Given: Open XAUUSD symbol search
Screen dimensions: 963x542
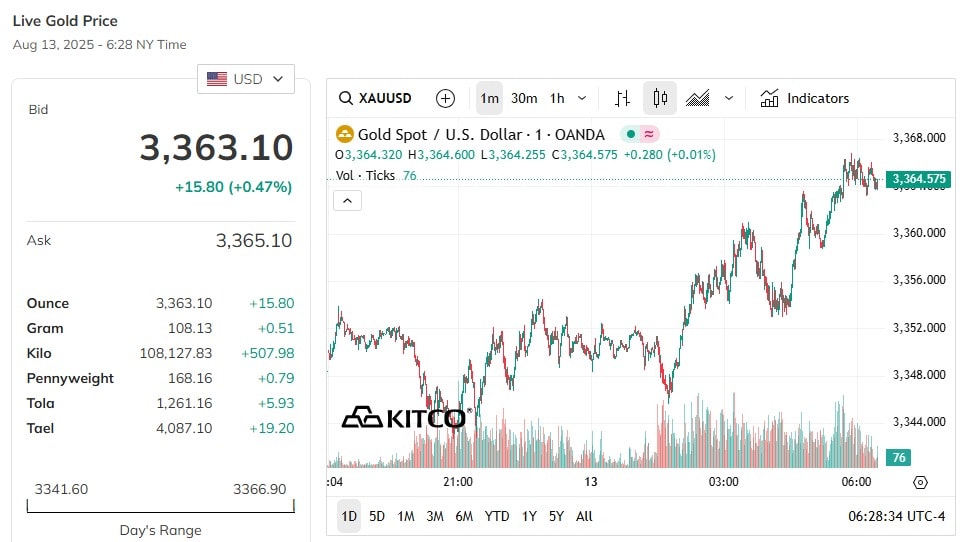Looking at the screenshot, I should (375, 98).
